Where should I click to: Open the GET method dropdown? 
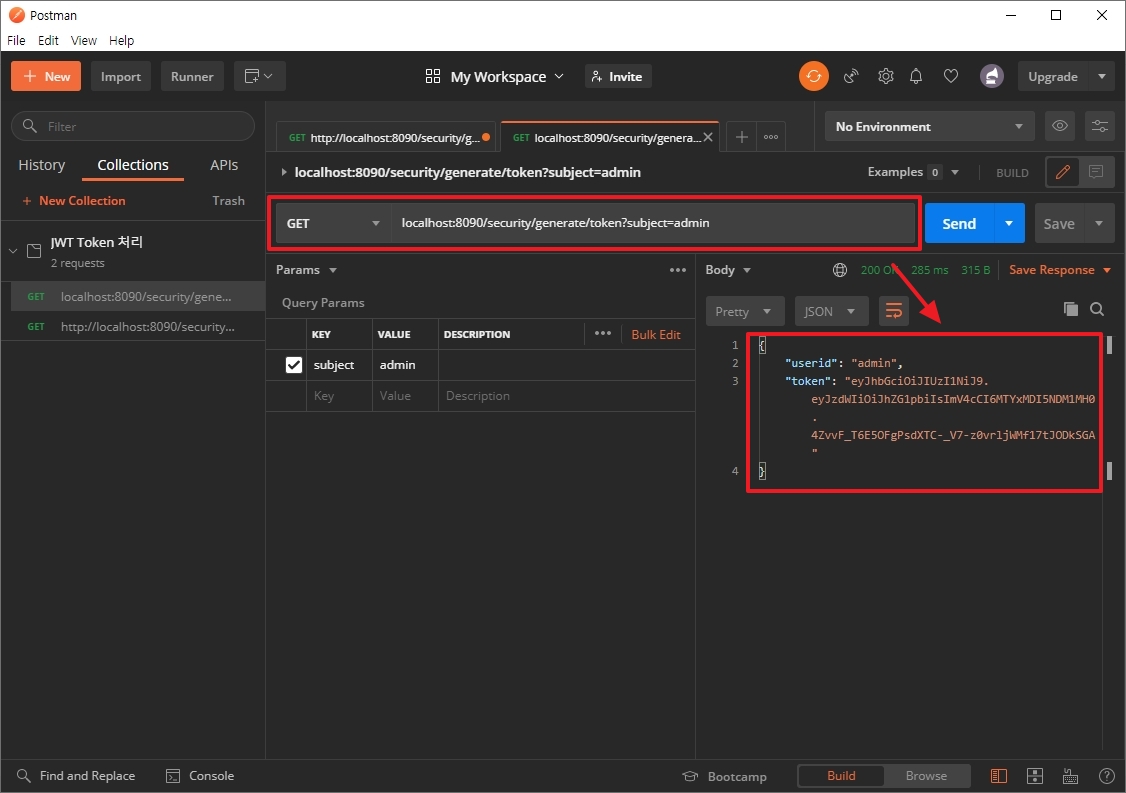332,223
